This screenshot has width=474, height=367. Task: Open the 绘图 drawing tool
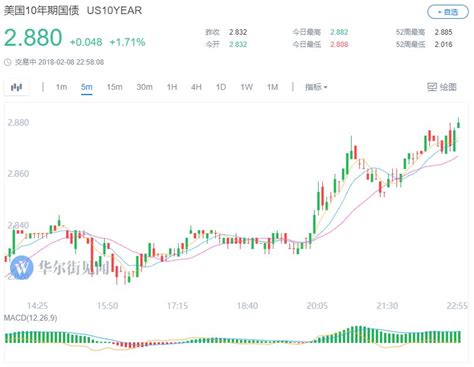(442, 87)
